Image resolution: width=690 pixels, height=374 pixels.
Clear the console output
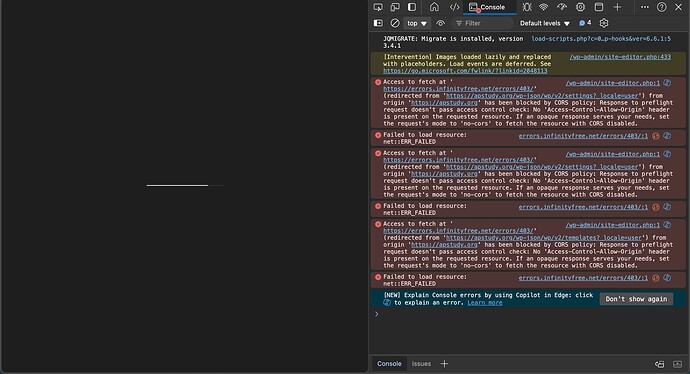pyautogui.click(x=395, y=23)
